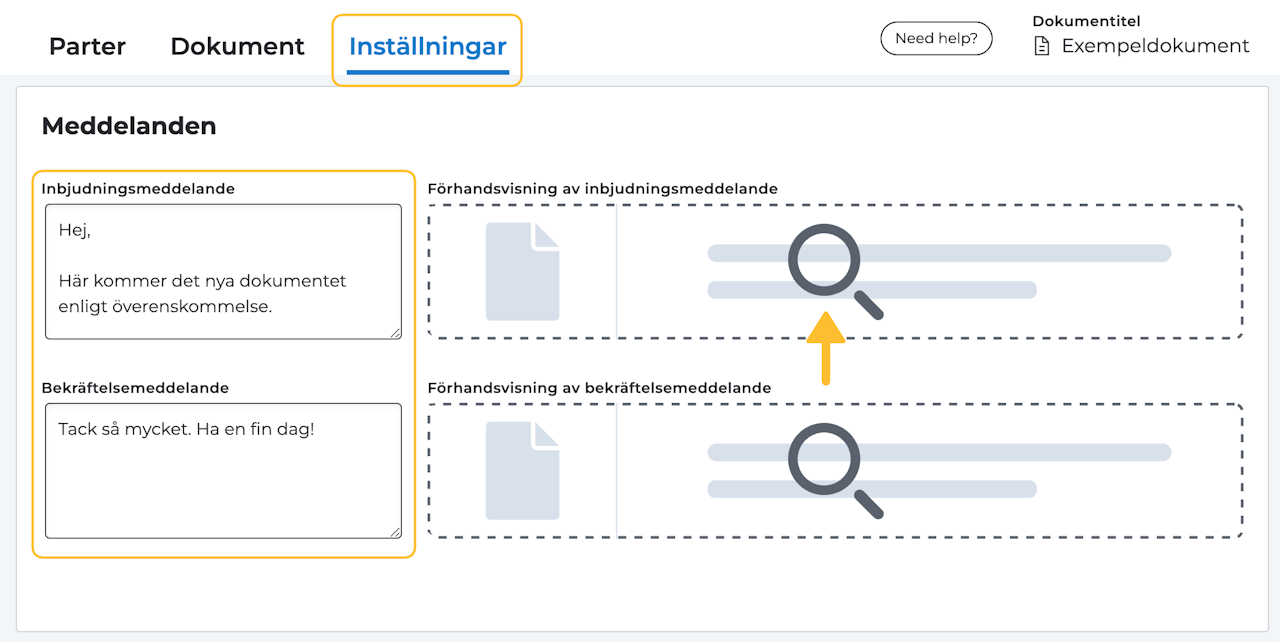Click the Dokumentitel label

click(x=1086, y=21)
